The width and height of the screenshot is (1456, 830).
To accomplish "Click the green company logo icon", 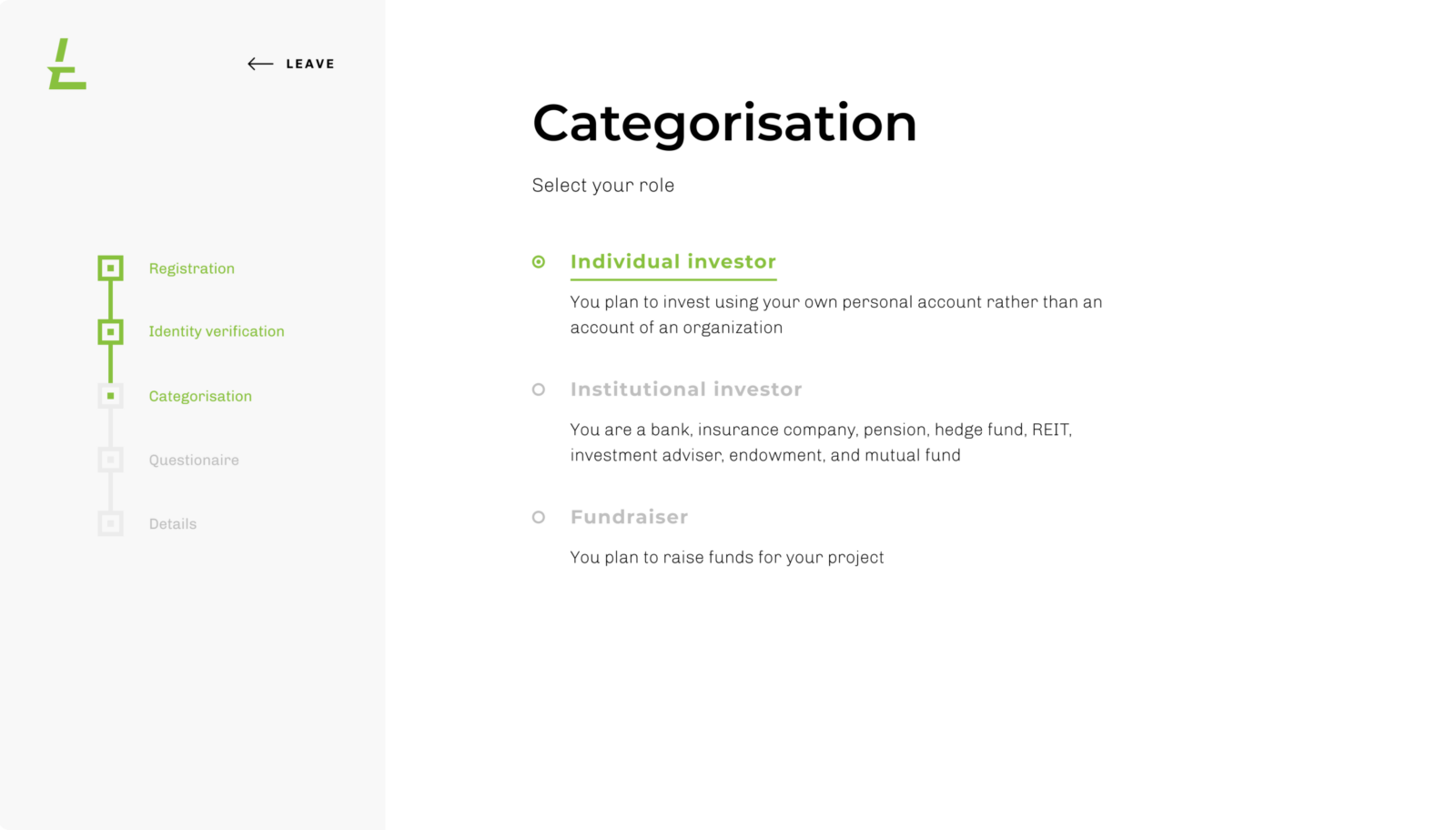I will tap(66, 66).
